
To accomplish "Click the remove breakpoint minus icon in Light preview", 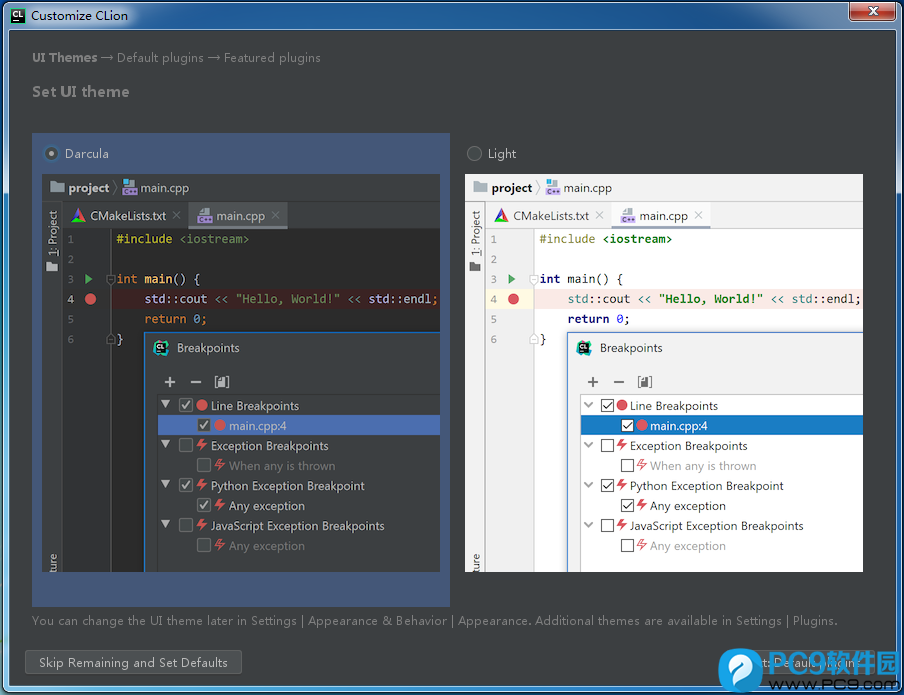I will pos(619,382).
